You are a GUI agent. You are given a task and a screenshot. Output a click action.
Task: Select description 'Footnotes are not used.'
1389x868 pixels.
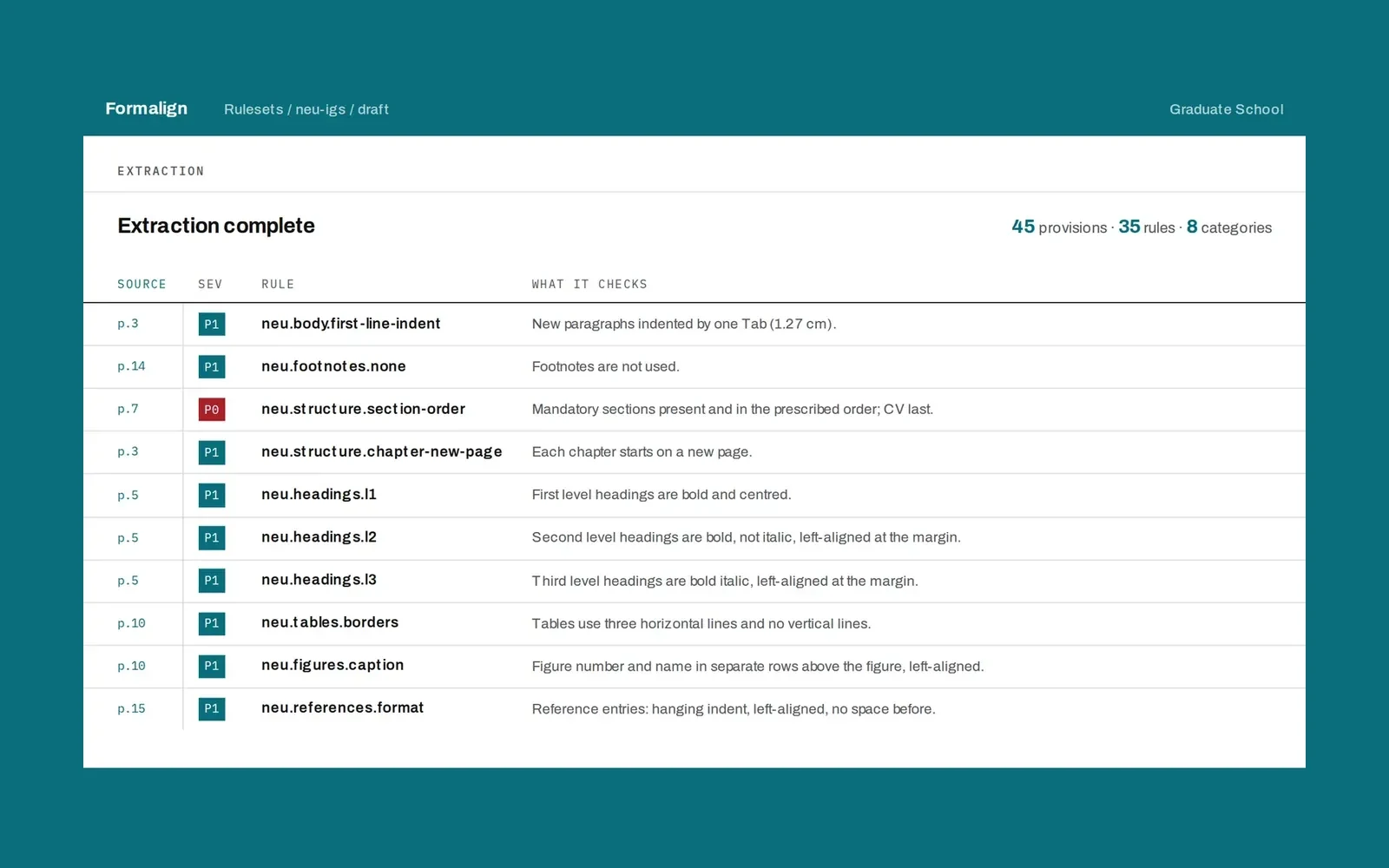(x=605, y=366)
